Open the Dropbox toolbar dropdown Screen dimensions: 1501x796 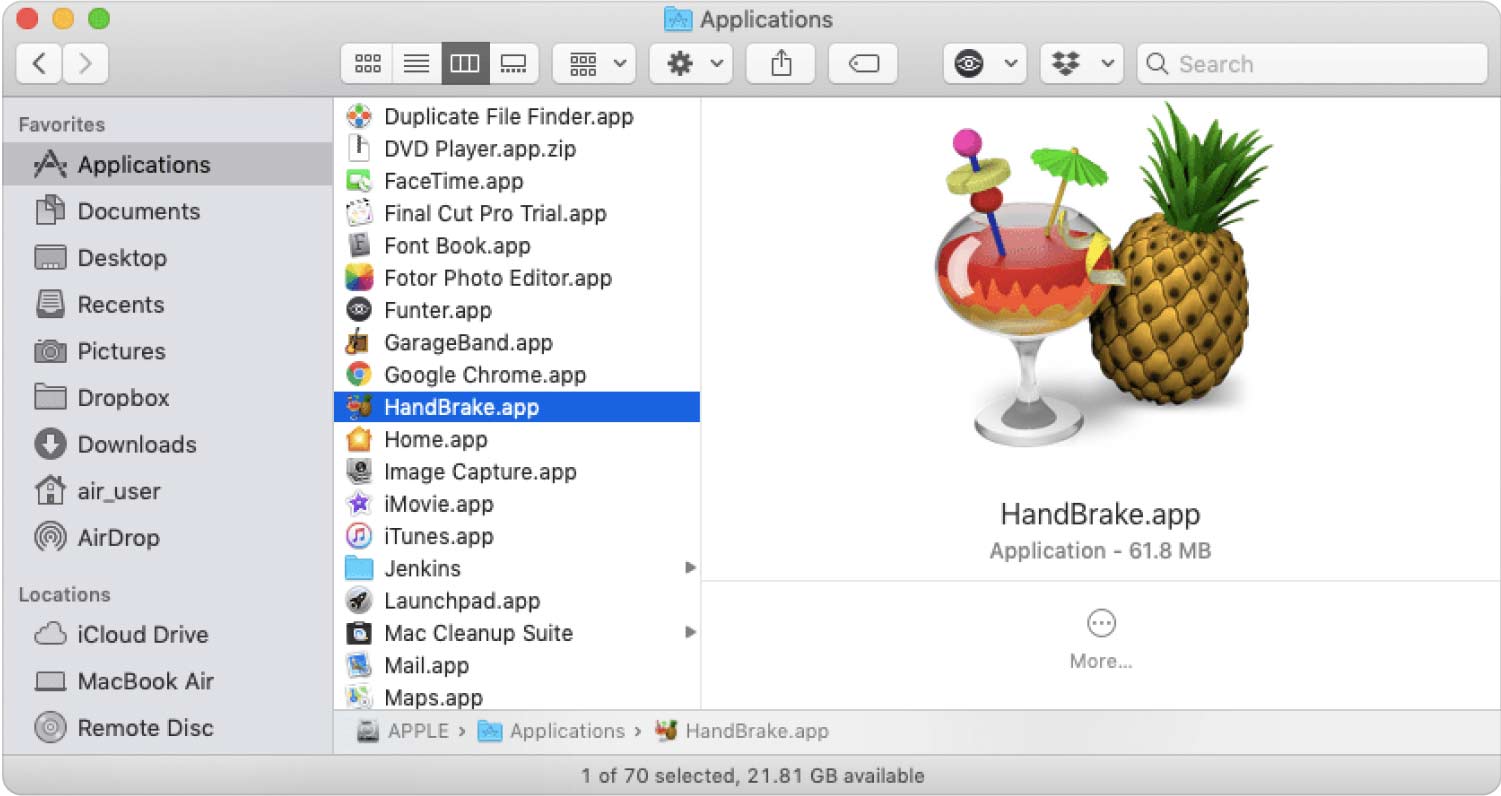tap(1082, 64)
